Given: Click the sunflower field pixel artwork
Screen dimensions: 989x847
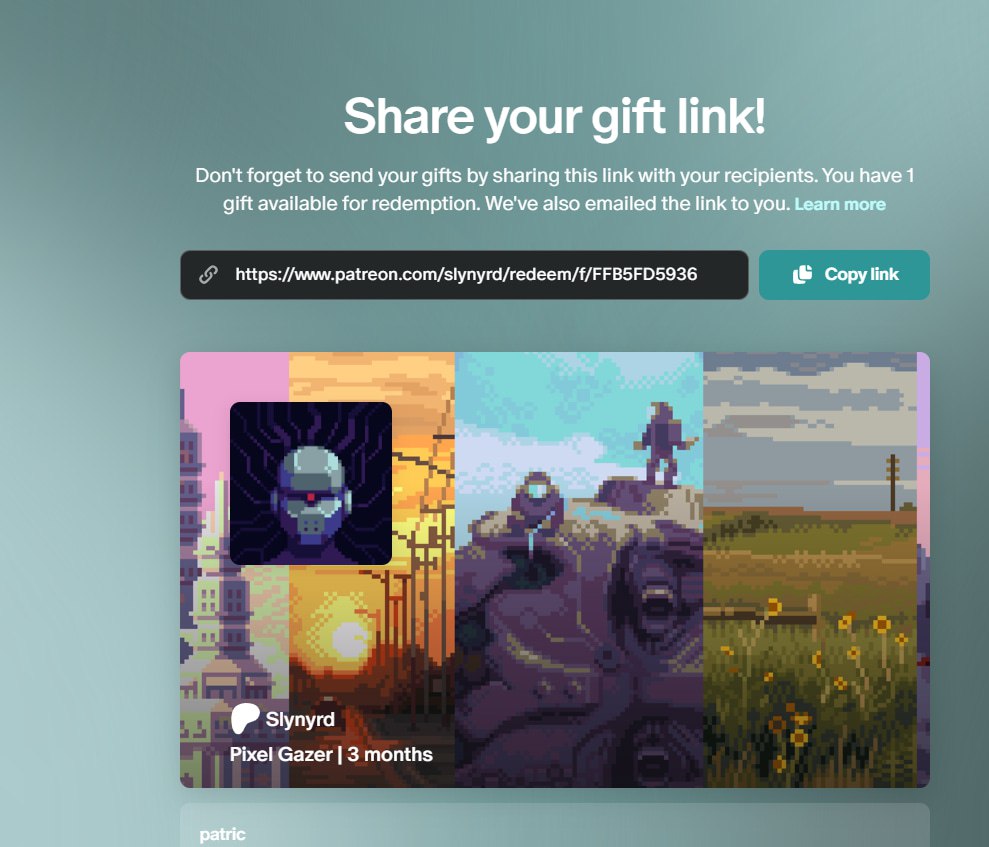Looking at the screenshot, I should (x=810, y=570).
